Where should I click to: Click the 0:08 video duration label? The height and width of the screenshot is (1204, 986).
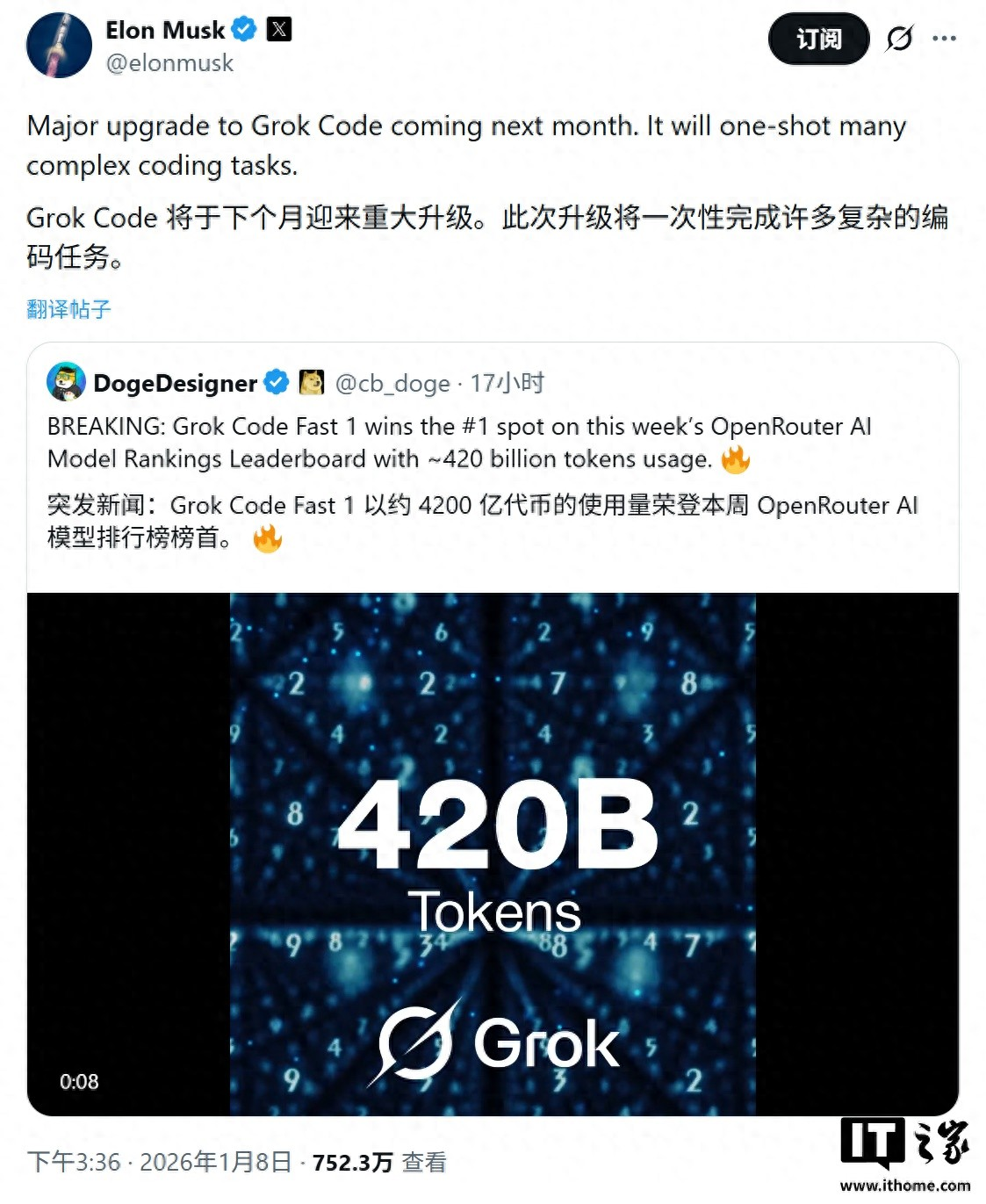(x=79, y=1082)
